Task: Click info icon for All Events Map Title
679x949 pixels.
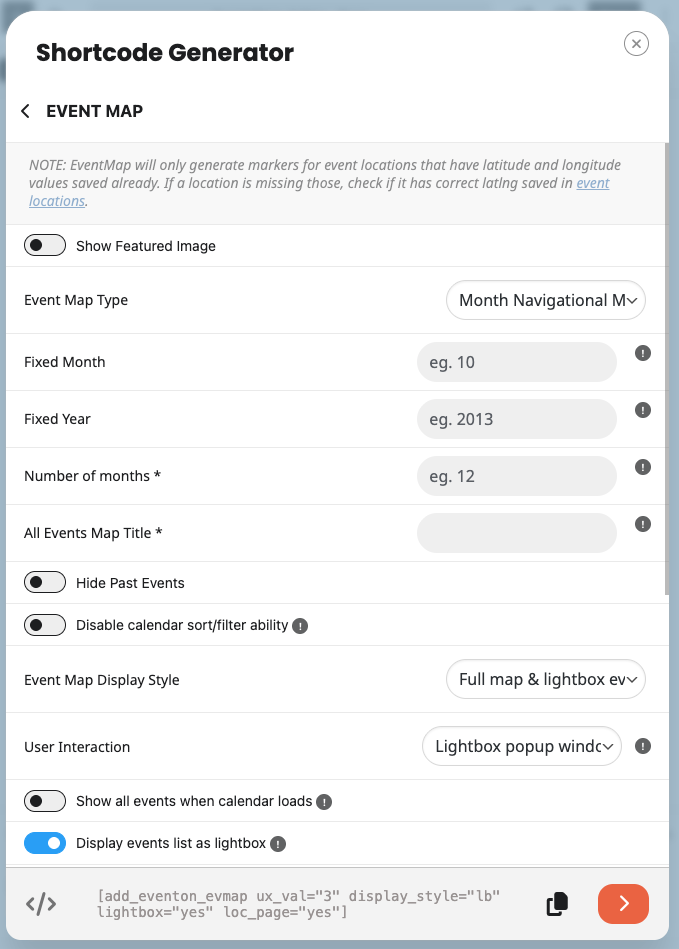Action: [643, 524]
